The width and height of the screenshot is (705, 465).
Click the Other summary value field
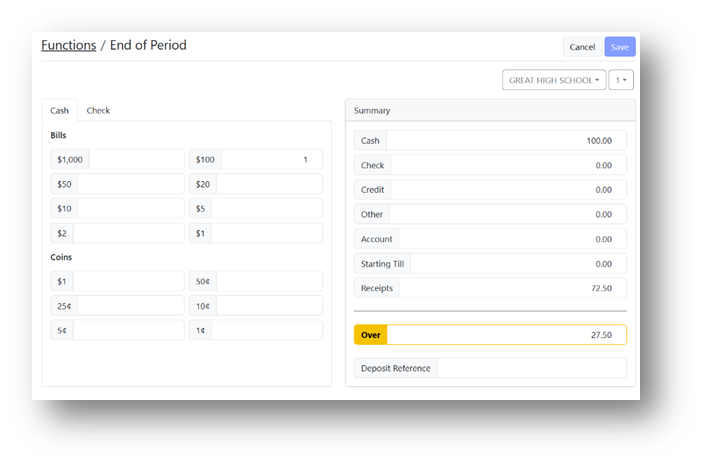pos(508,215)
